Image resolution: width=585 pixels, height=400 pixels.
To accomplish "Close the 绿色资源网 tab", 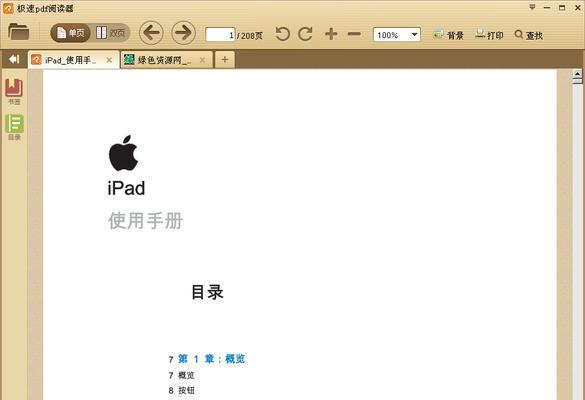I will (202, 60).
